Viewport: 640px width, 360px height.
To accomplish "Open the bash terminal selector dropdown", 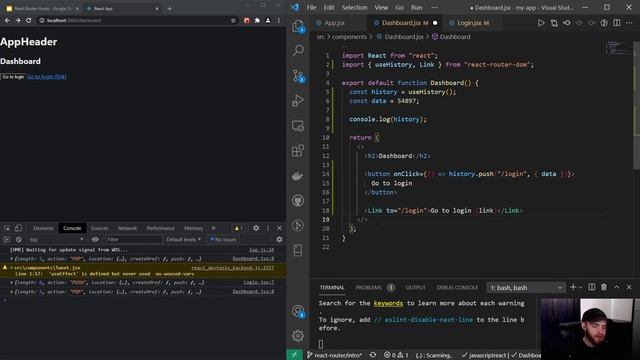I will pyautogui.click(x=527, y=288).
